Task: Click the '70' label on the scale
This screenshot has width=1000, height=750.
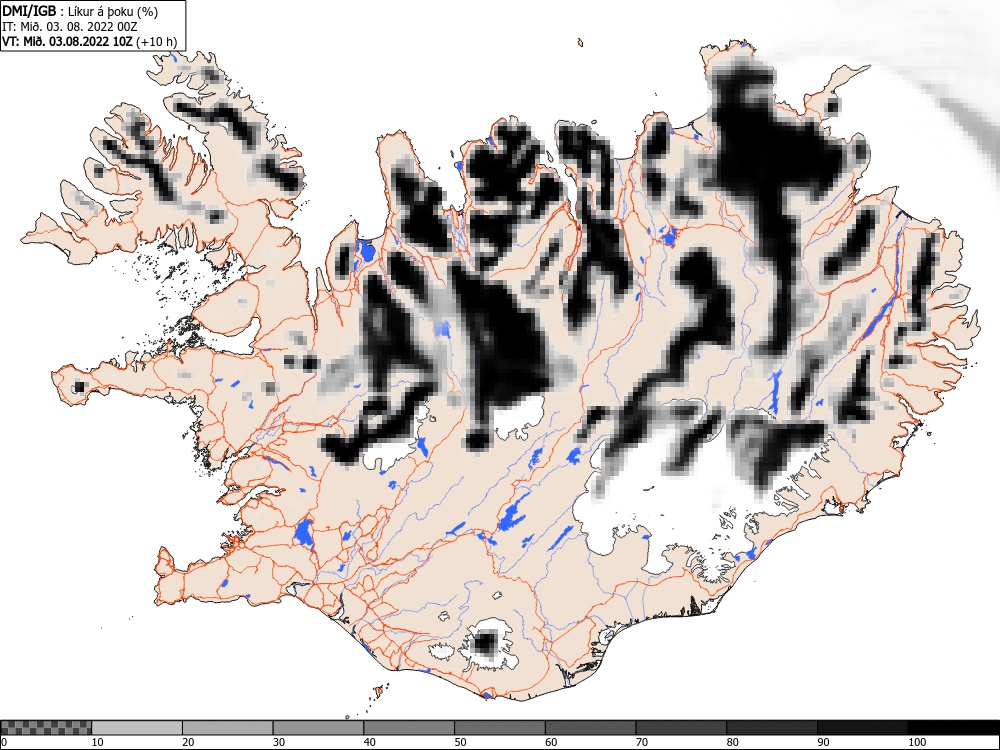Action: pos(642,742)
